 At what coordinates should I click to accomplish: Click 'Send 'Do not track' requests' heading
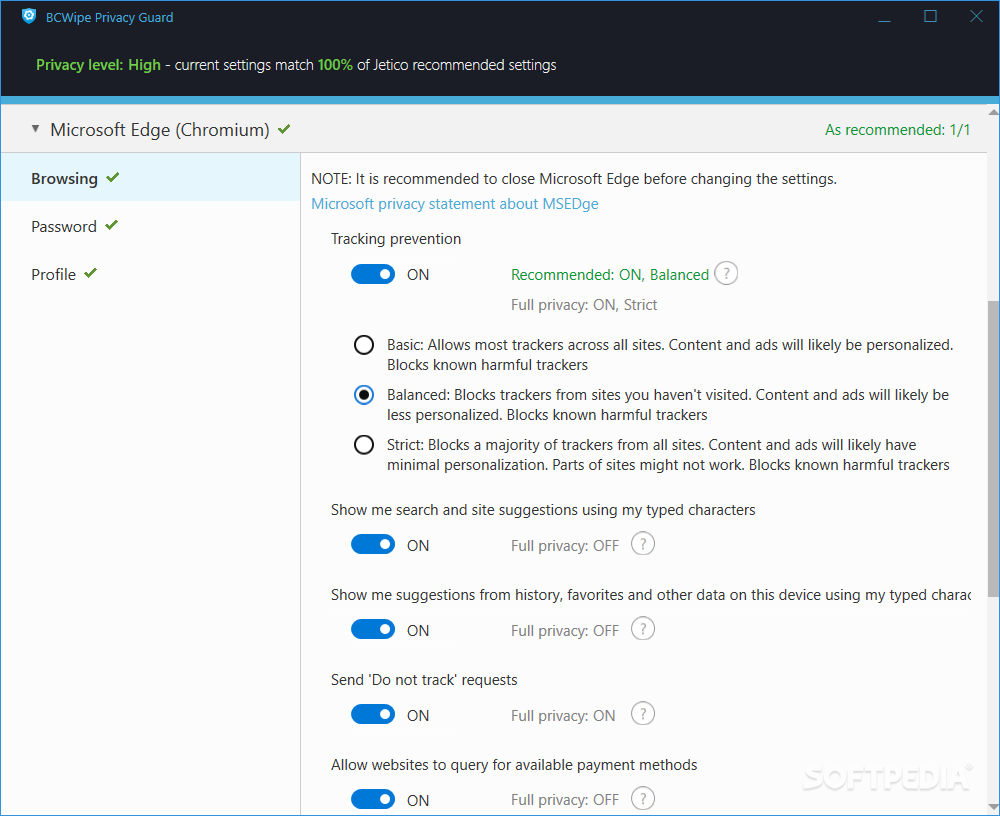[424, 680]
